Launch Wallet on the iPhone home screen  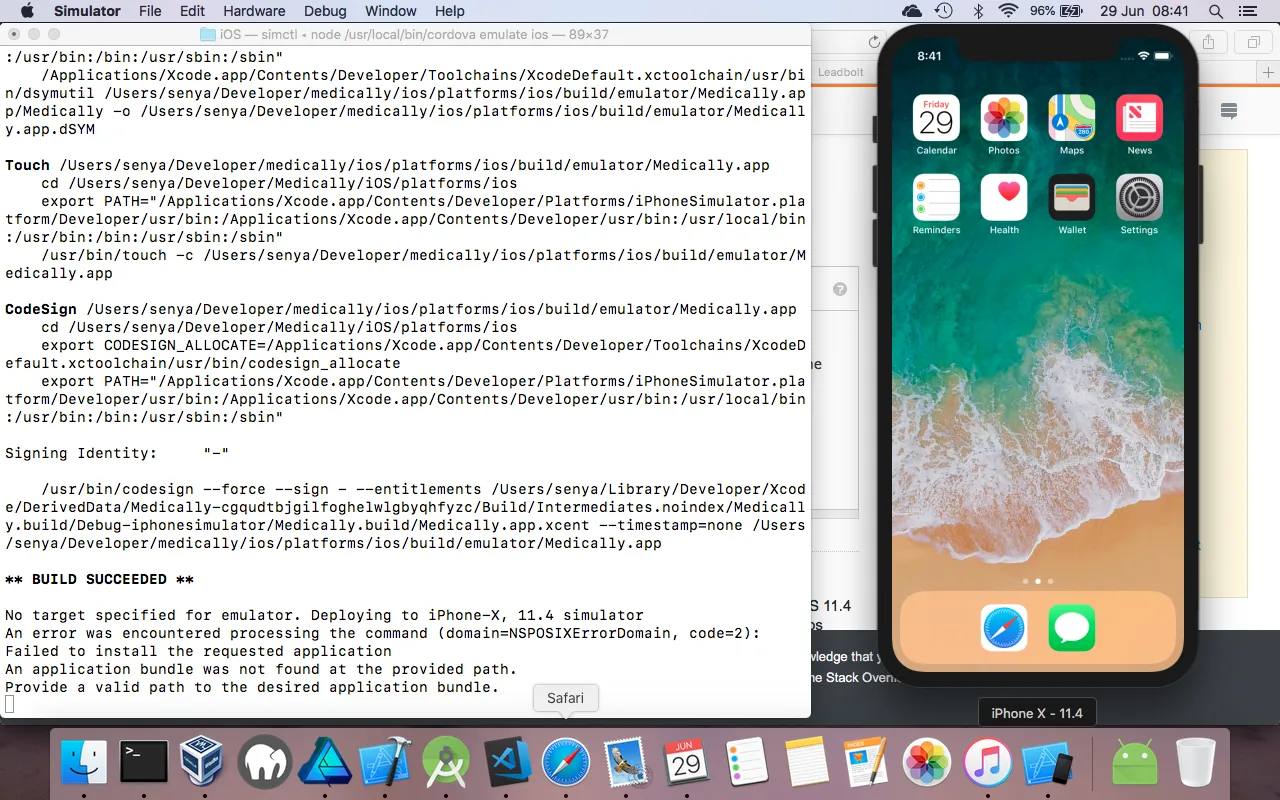click(1071, 197)
